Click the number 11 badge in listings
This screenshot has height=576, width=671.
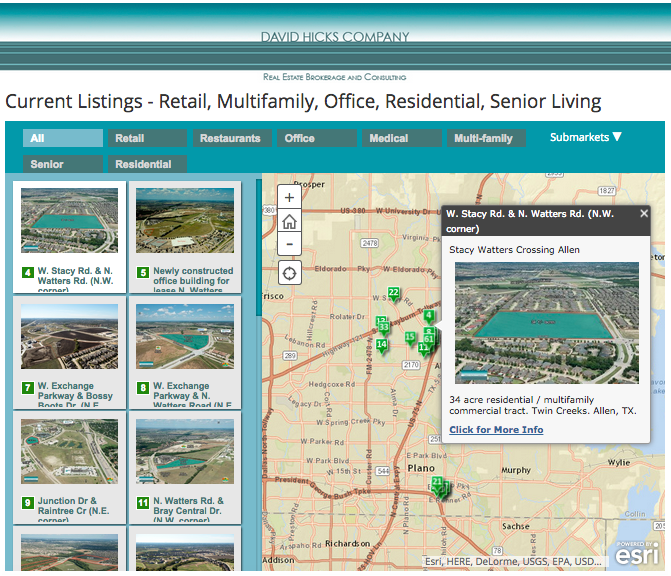pos(143,502)
